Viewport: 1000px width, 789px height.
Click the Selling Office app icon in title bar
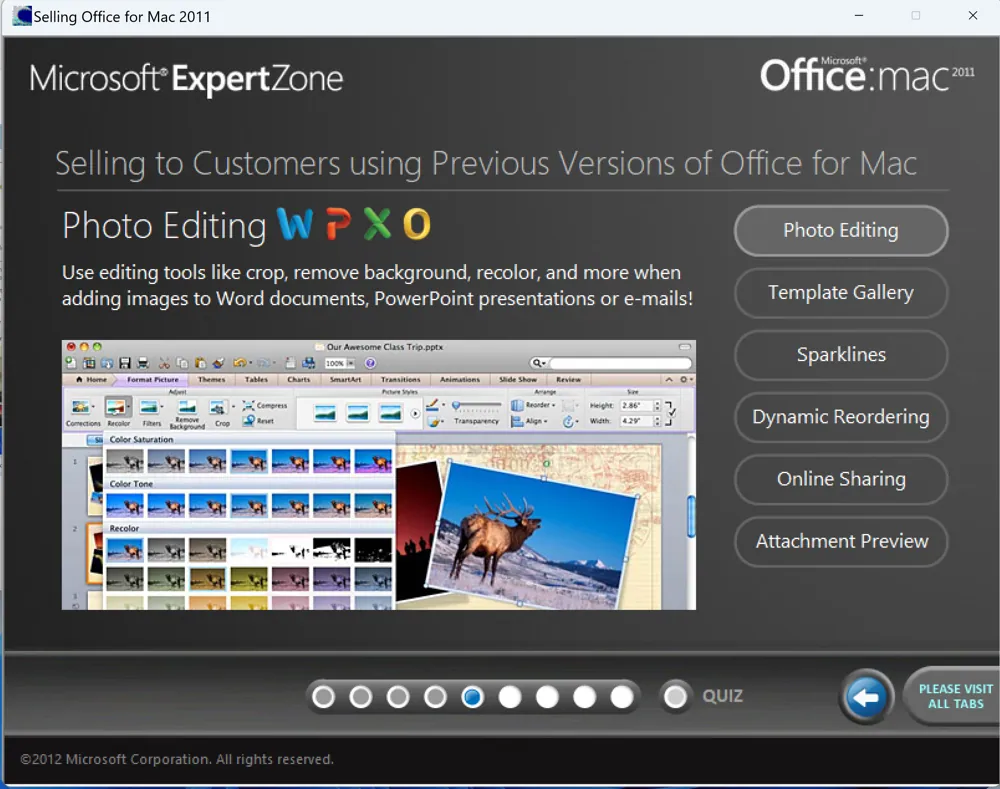coord(22,16)
